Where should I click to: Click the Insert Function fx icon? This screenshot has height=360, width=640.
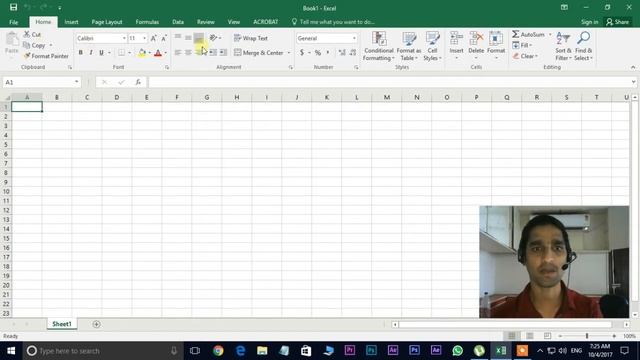[x=138, y=82]
